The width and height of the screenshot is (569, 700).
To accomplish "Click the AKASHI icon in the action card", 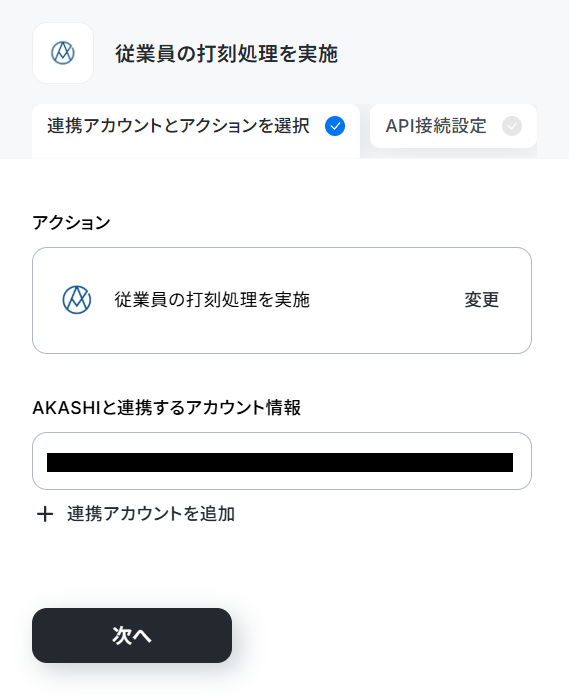I will point(77,300).
